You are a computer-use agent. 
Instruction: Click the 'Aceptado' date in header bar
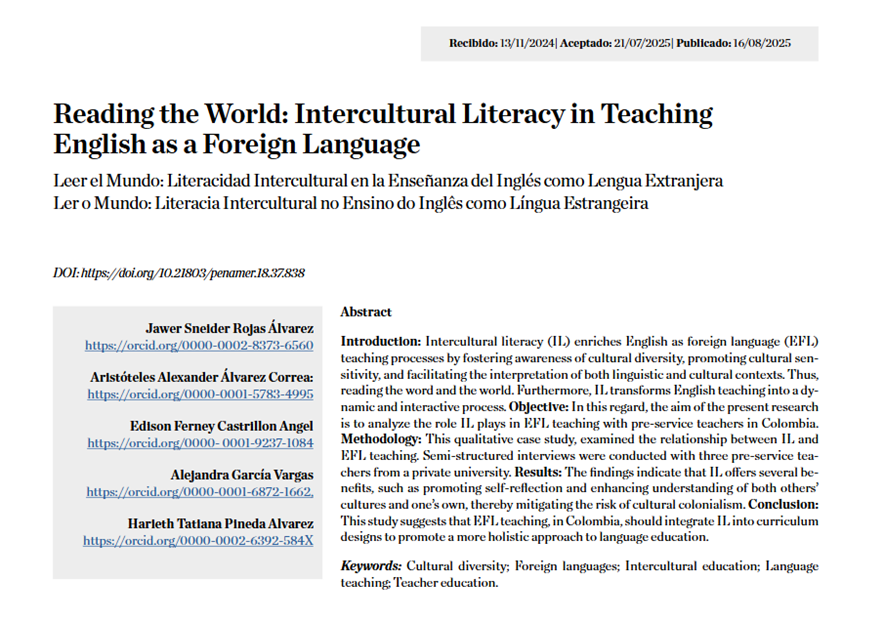614,44
